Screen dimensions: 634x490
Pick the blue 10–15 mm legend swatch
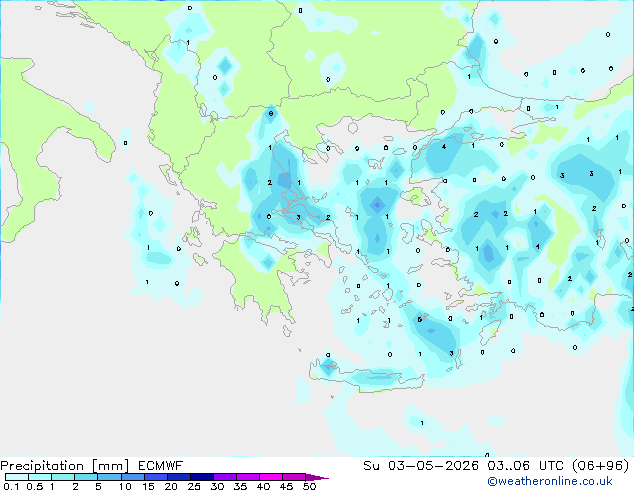click(133, 477)
